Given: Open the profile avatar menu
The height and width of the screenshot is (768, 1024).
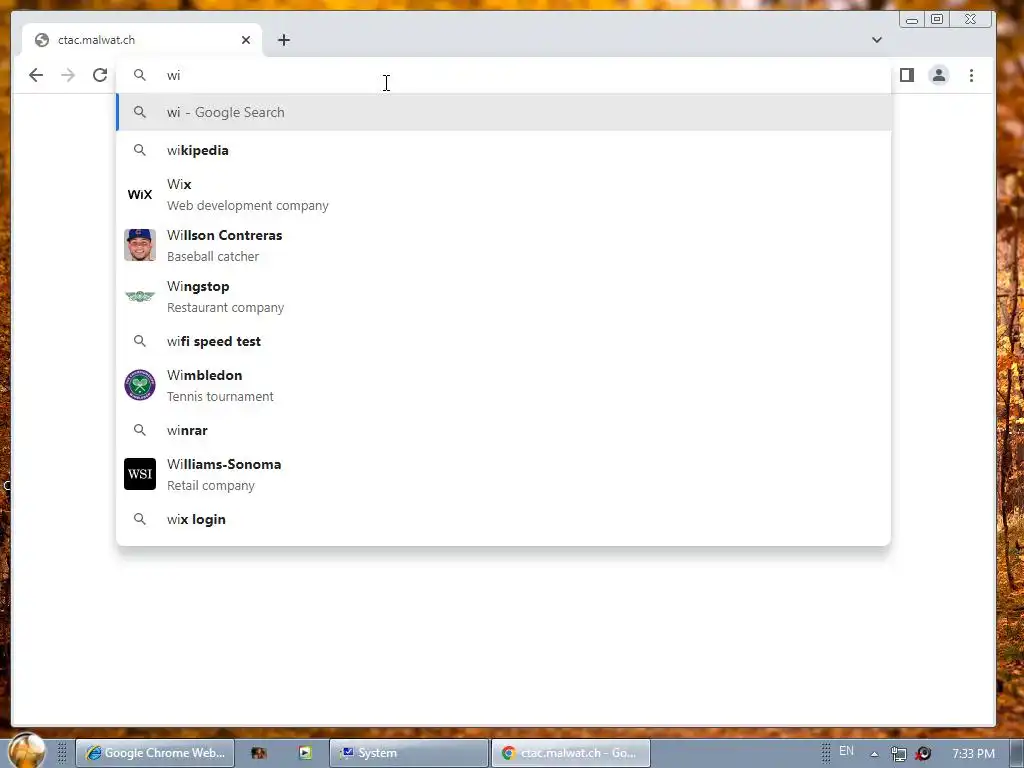Looking at the screenshot, I should coord(938,75).
